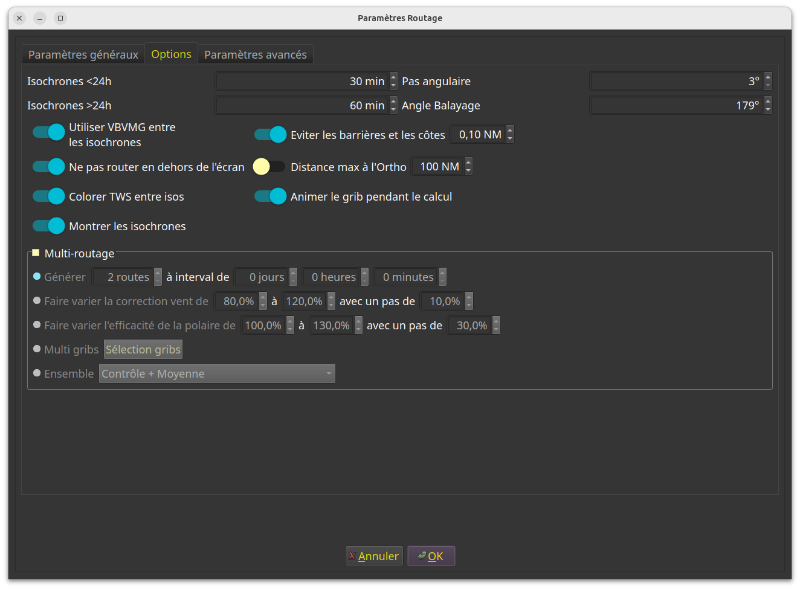Enable Distance max à l'Ortho toggle
The width and height of the screenshot is (800, 589).
tap(269, 166)
